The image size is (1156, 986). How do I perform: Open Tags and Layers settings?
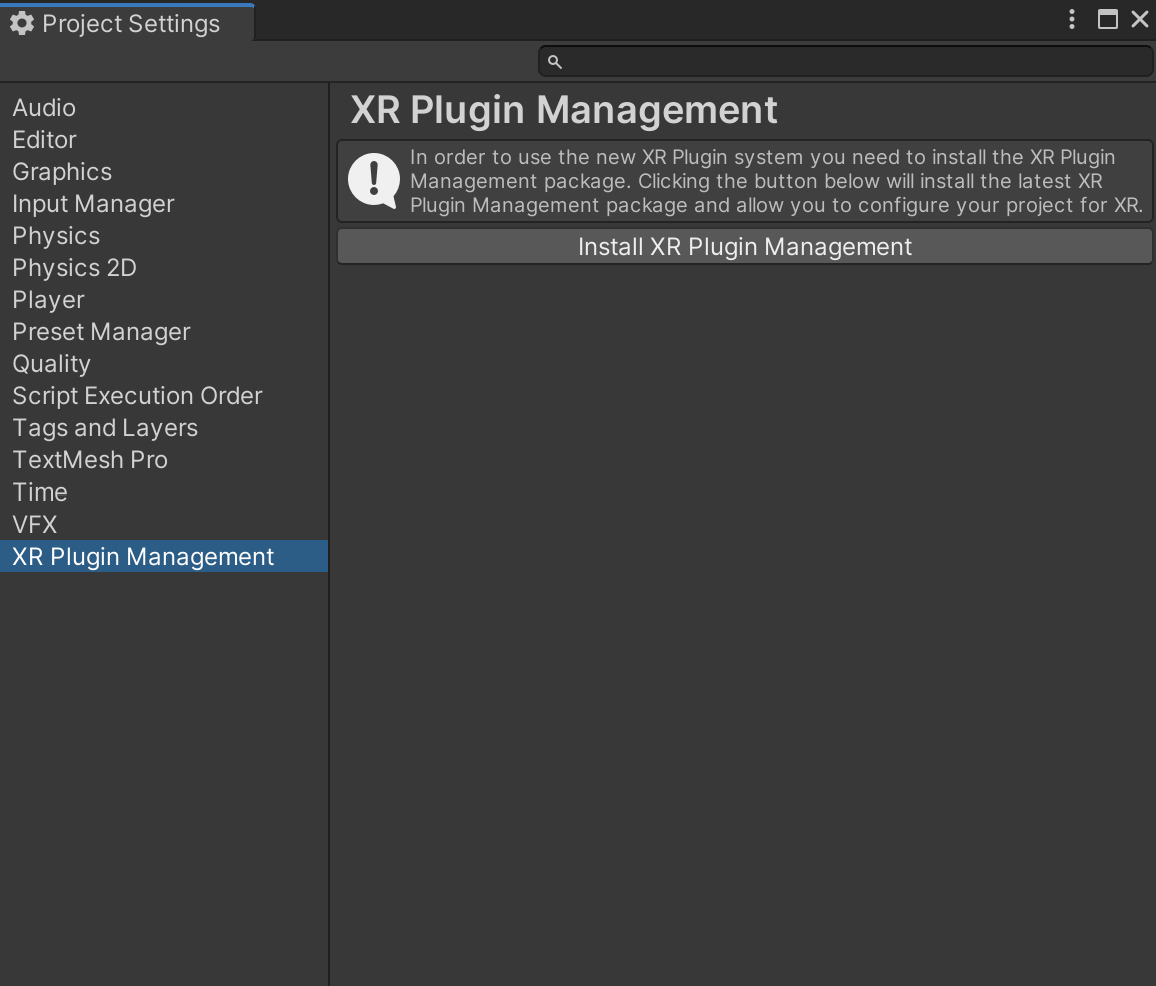[x=105, y=428]
